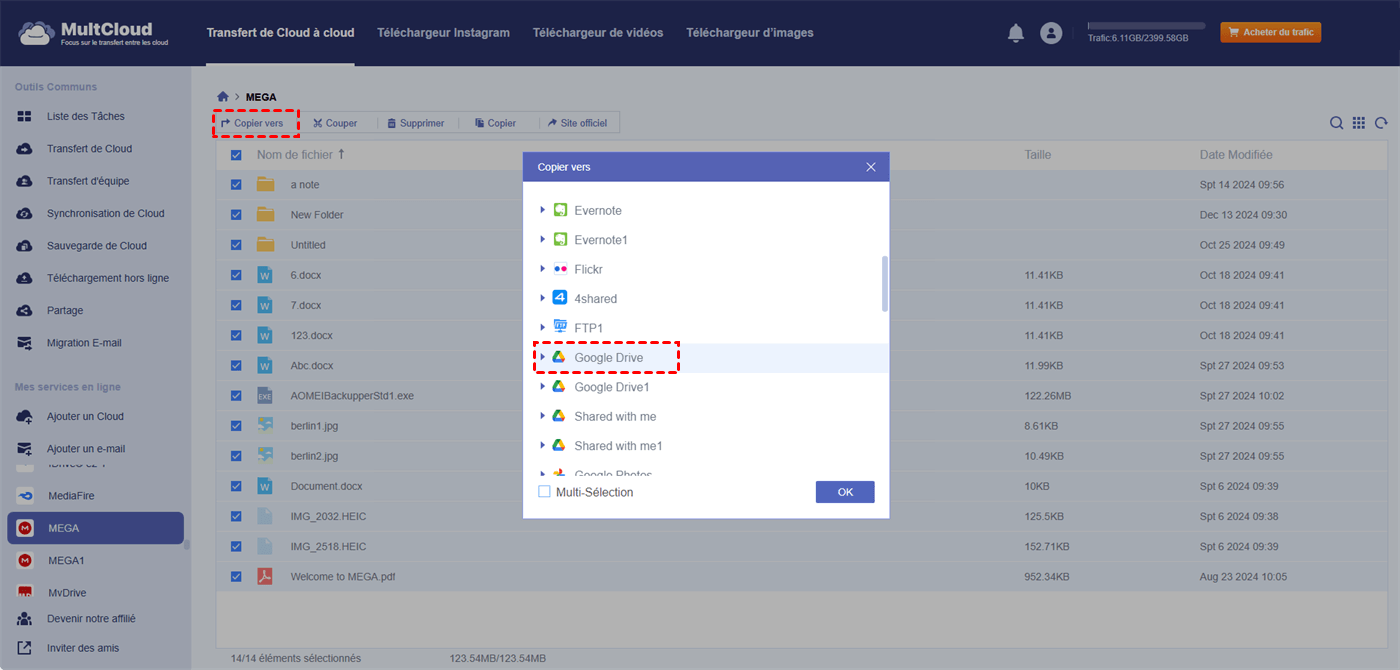Screen dimensions: 1400x670
Task: Click the OK button in dialog
Action: tap(845, 492)
